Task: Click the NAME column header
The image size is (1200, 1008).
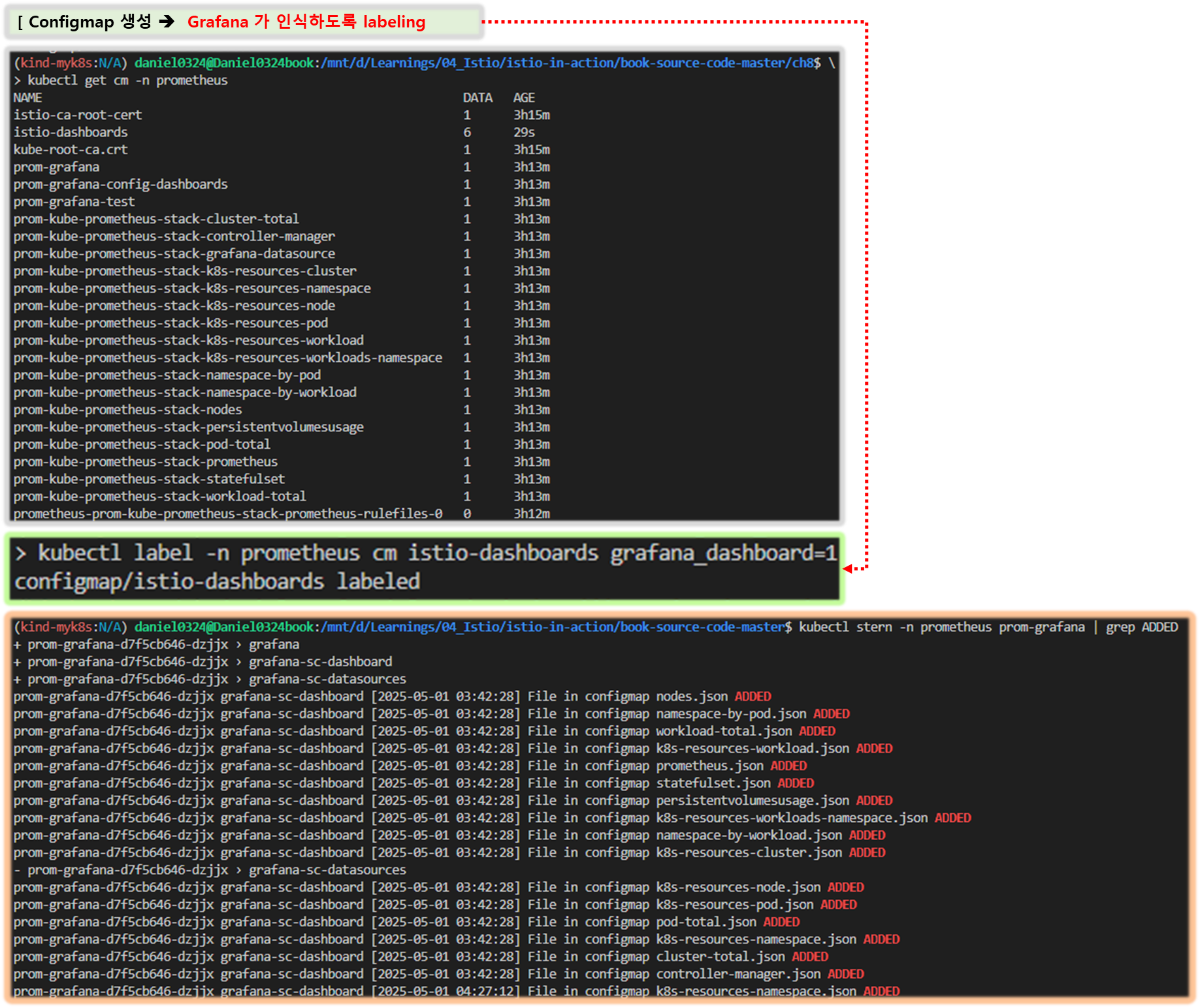Action: pyautogui.click(x=27, y=97)
